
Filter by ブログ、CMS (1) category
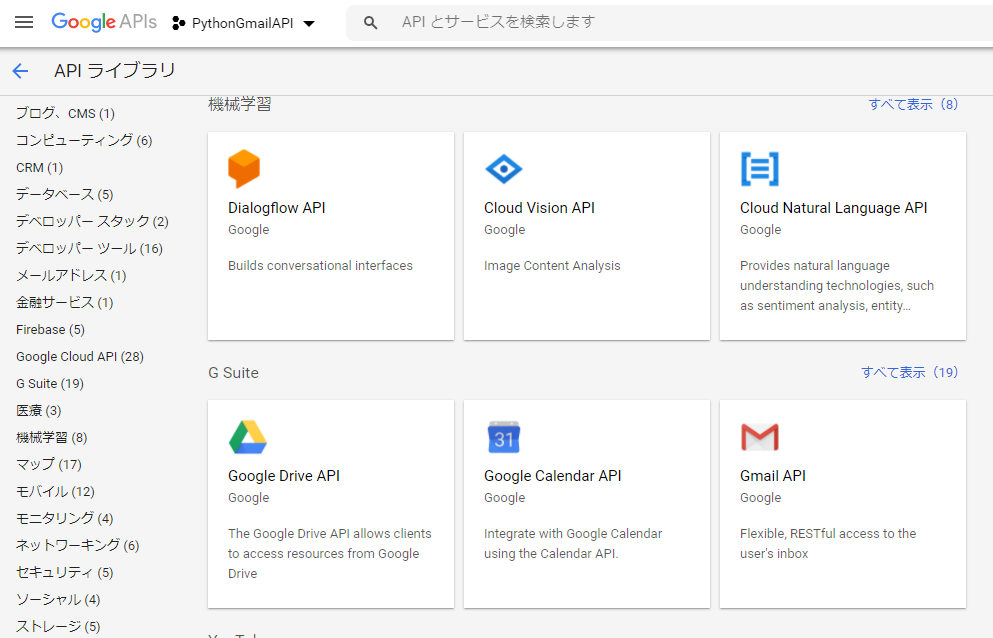pos(65,113)
